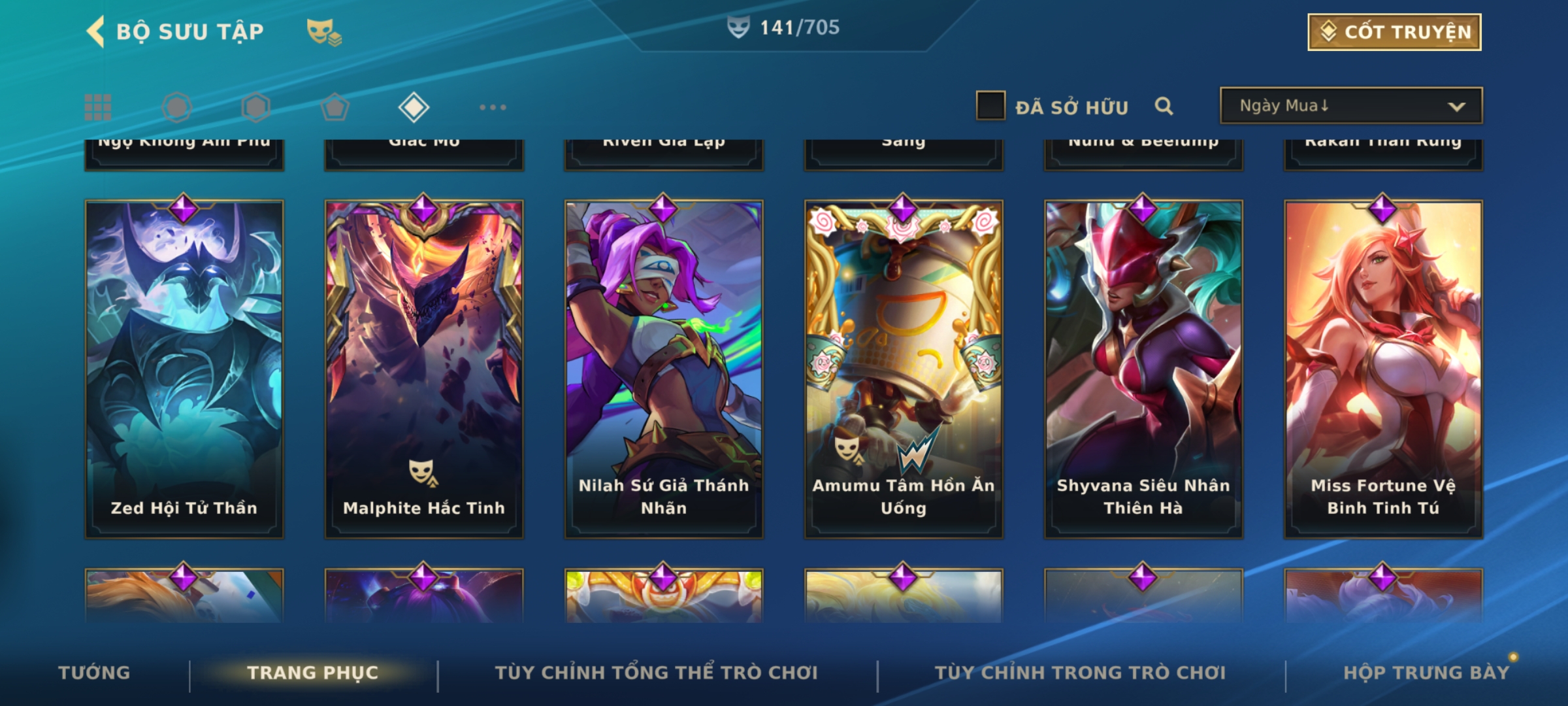Filter by the second hexagon rarity icon
Viewport: 1568px width, 706px height.
[x=255, y=107]
